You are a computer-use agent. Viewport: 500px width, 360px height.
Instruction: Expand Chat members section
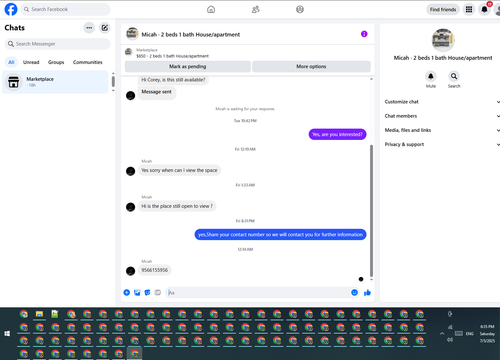click(x=441, y=116)
